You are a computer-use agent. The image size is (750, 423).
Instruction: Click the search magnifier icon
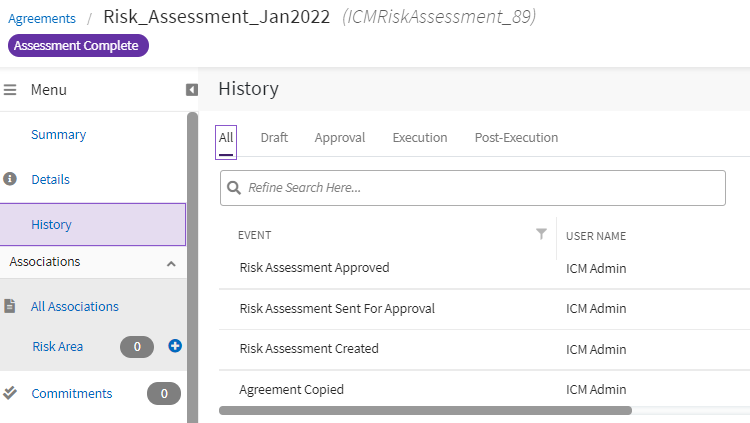tap(234, 188)
